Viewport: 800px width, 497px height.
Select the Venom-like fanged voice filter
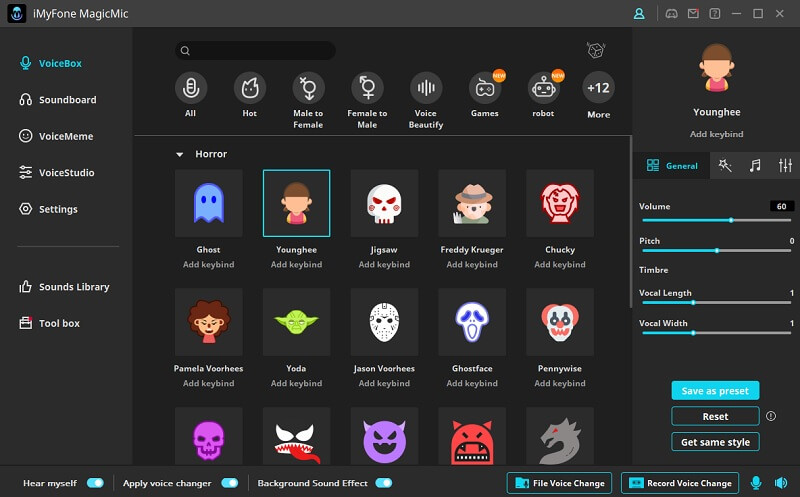coord(296,436)
